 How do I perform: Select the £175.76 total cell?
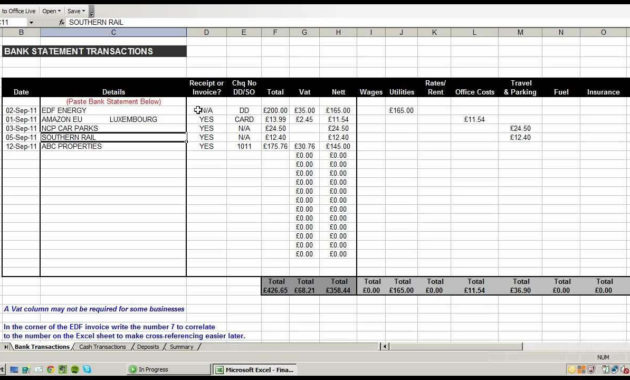(275, 146)
